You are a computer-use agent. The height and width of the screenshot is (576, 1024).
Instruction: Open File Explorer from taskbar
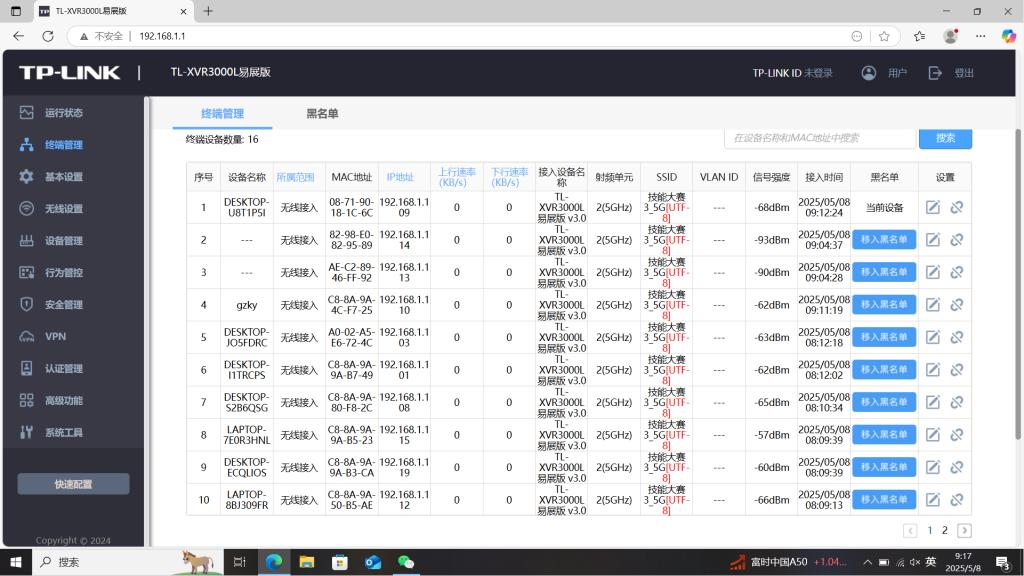pyautogui.click(x=307, y=562)
